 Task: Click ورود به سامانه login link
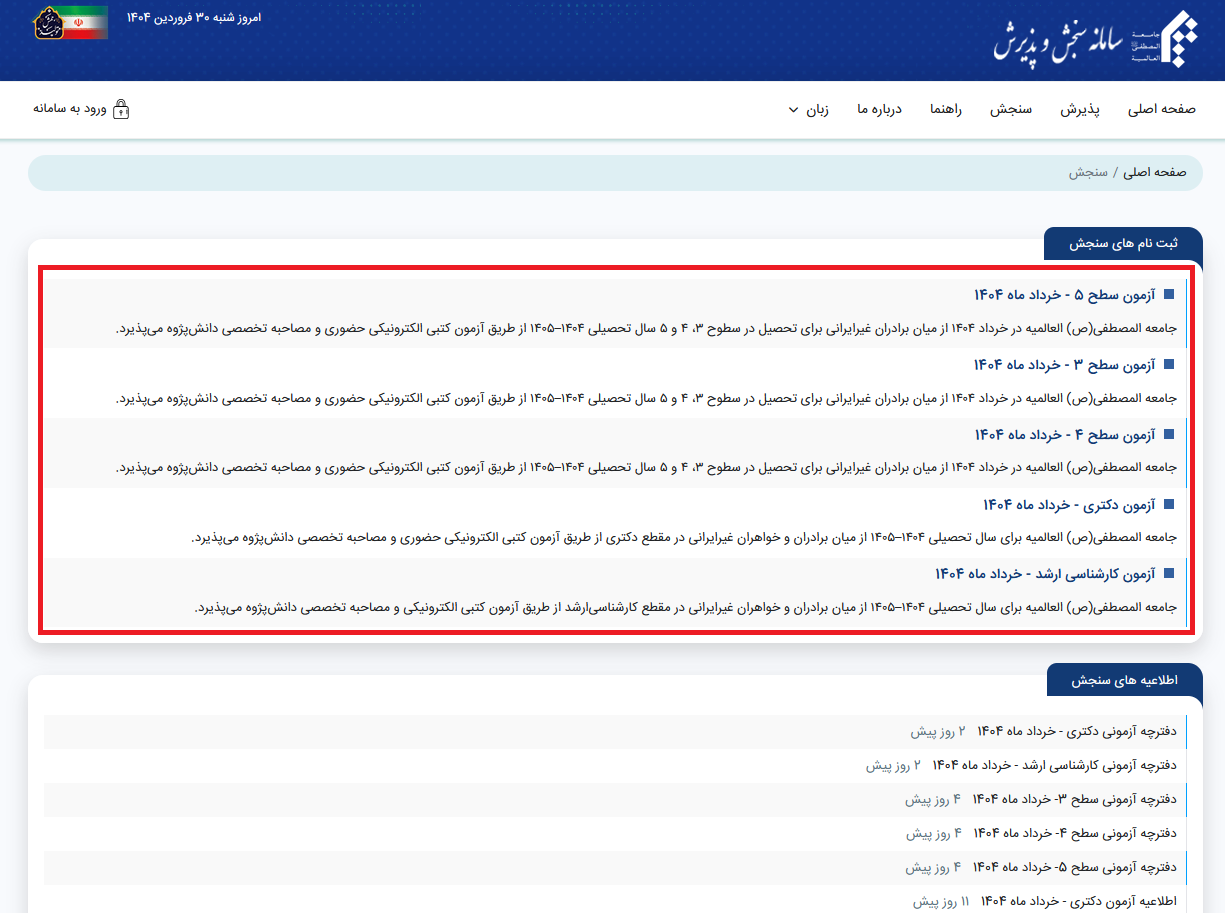[x=70, y=109]
